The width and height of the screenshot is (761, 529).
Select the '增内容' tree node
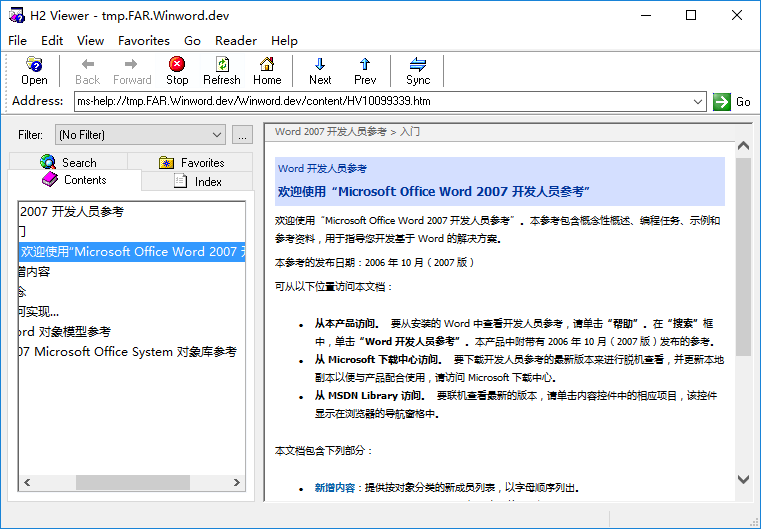click(34, 272)
